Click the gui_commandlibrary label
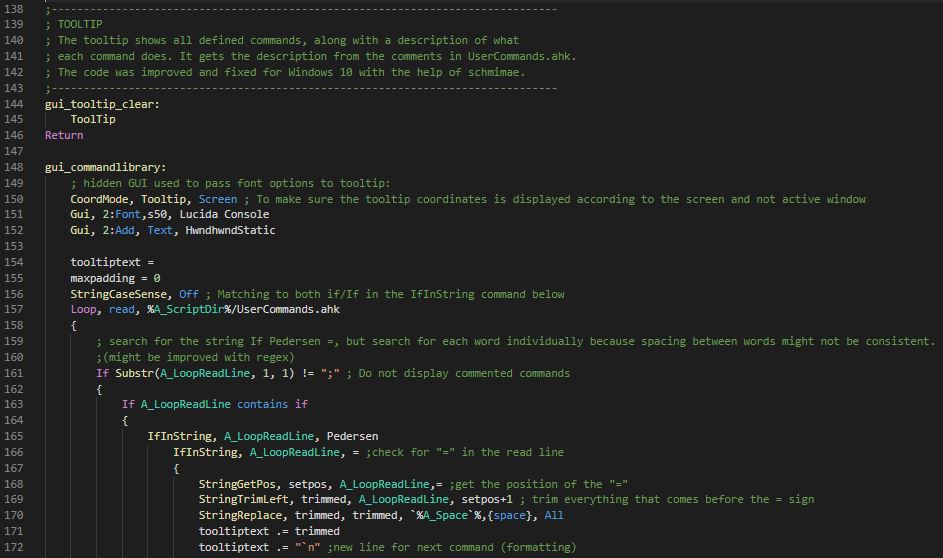Viewport: 943px width, 558px height. [105, 167]
